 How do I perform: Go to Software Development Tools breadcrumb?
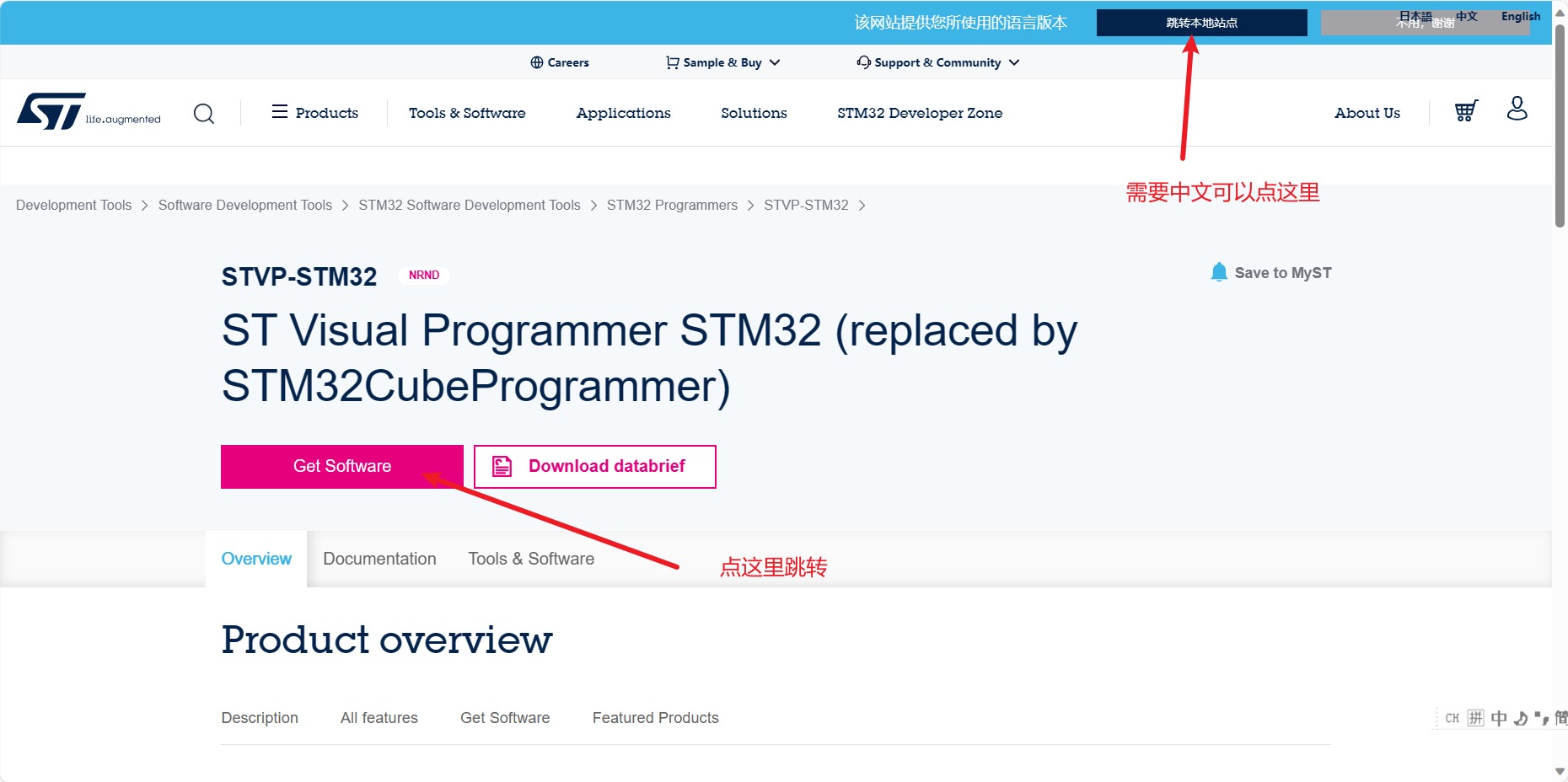(245, 206)
